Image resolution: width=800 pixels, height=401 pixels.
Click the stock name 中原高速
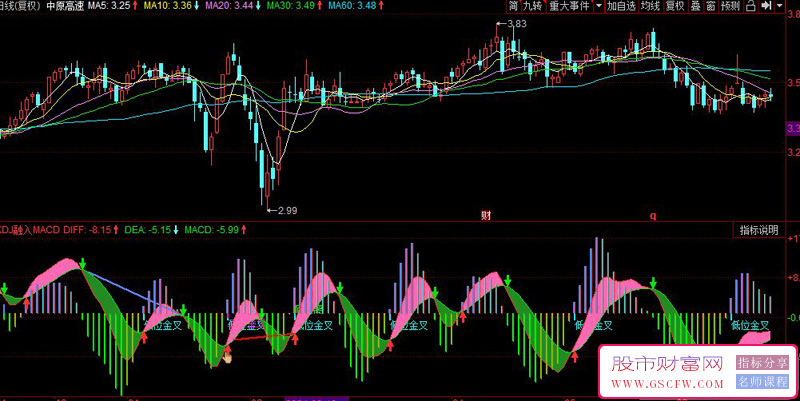point(65,6)
